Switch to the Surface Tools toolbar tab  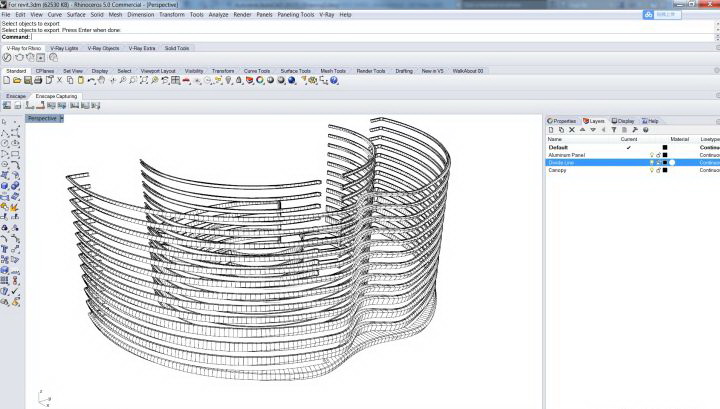click(x=295, y=71)
